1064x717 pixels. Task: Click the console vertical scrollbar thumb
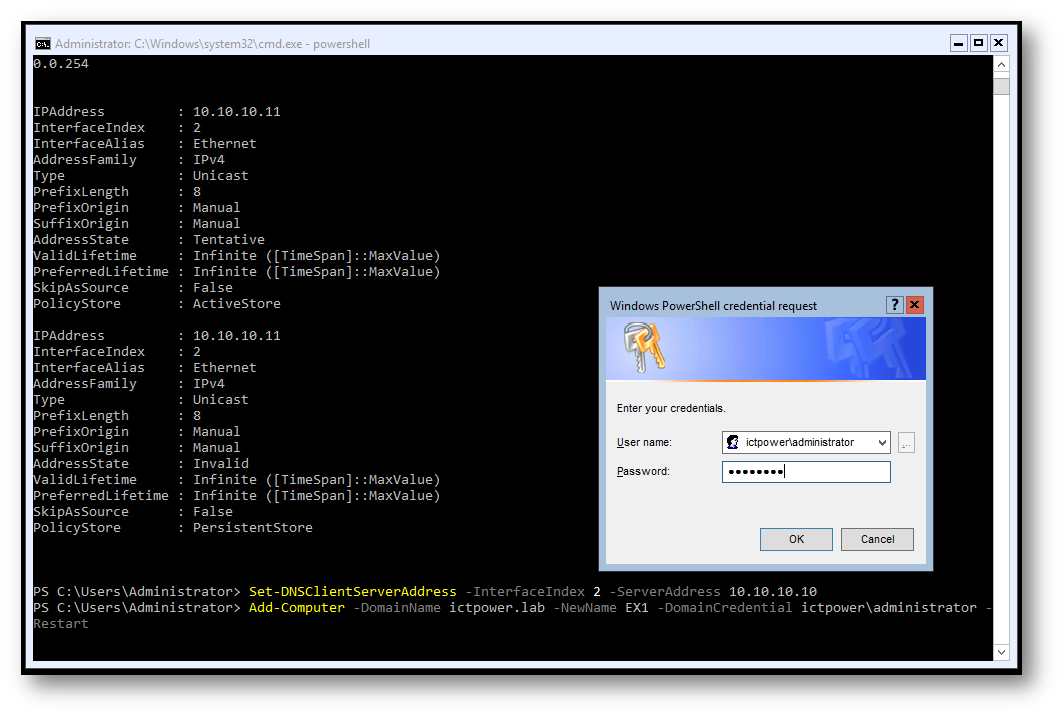1001,86
